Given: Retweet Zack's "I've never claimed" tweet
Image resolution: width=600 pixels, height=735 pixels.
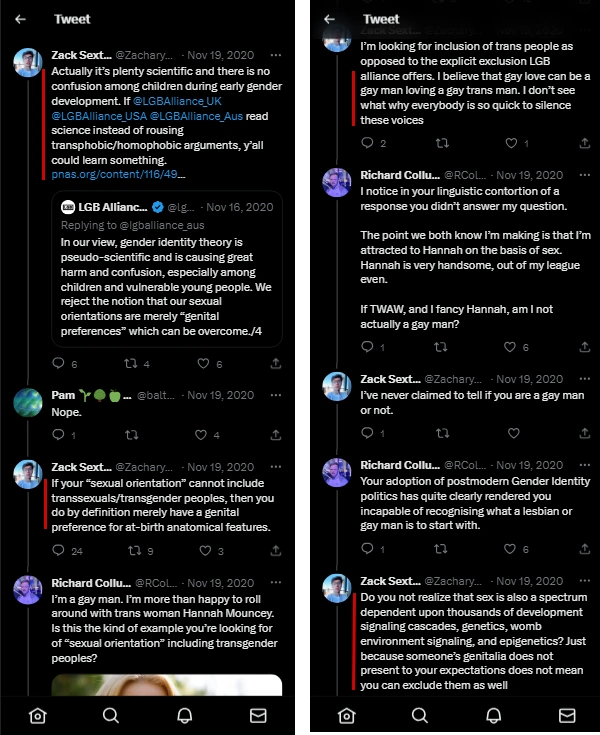Looking at the screenshot, I should (439, 433).
